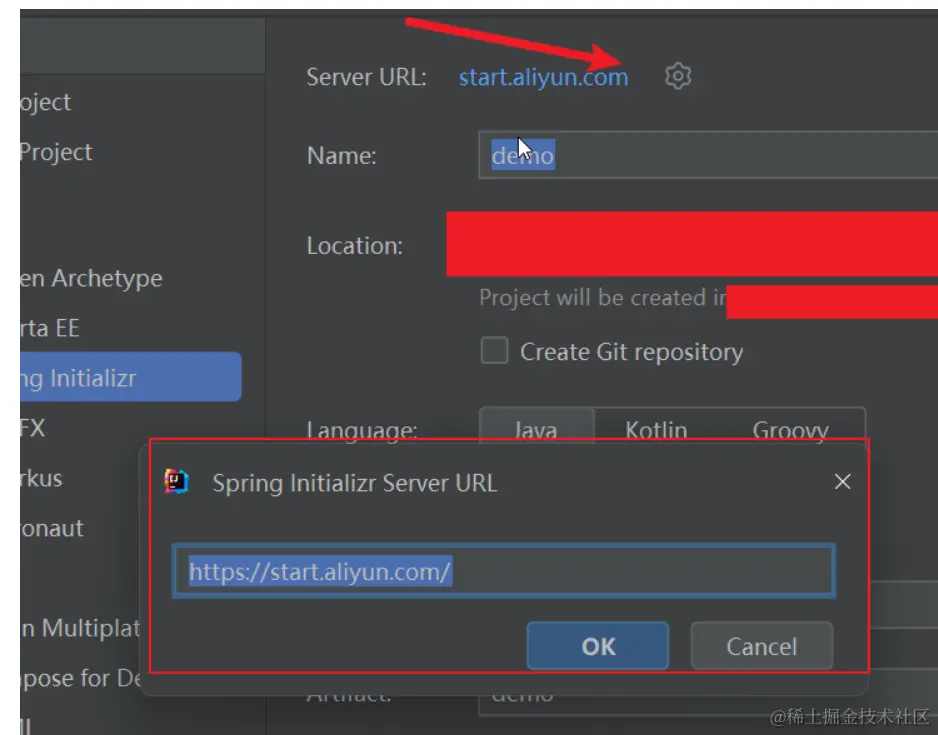This screenshot has width=938, height=735.
Task: Click the Name input field
Action: tap(708, 155)
